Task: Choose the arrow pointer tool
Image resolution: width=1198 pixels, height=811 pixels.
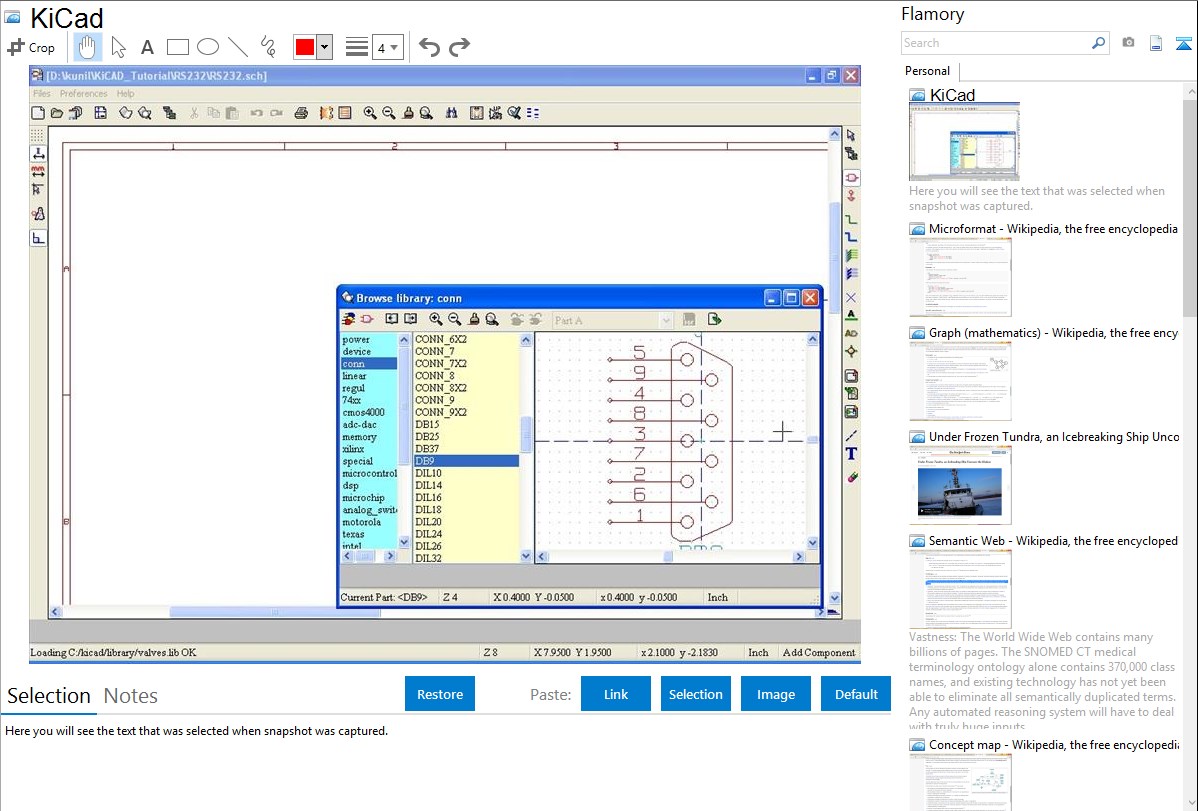Action: 118,47
